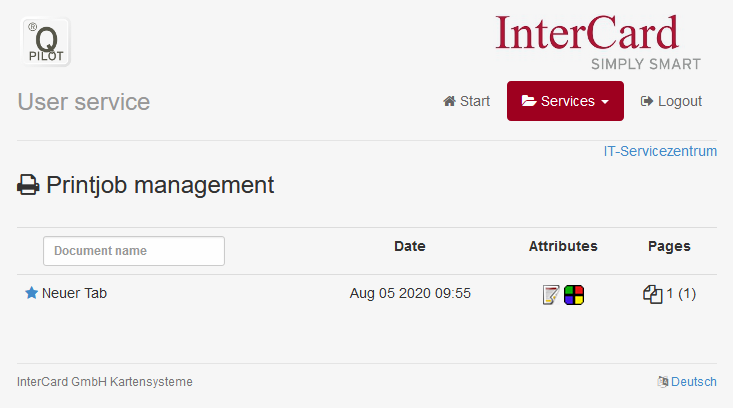
Task: Click the printer icon by Printjob management
Action: coord(28,185)
